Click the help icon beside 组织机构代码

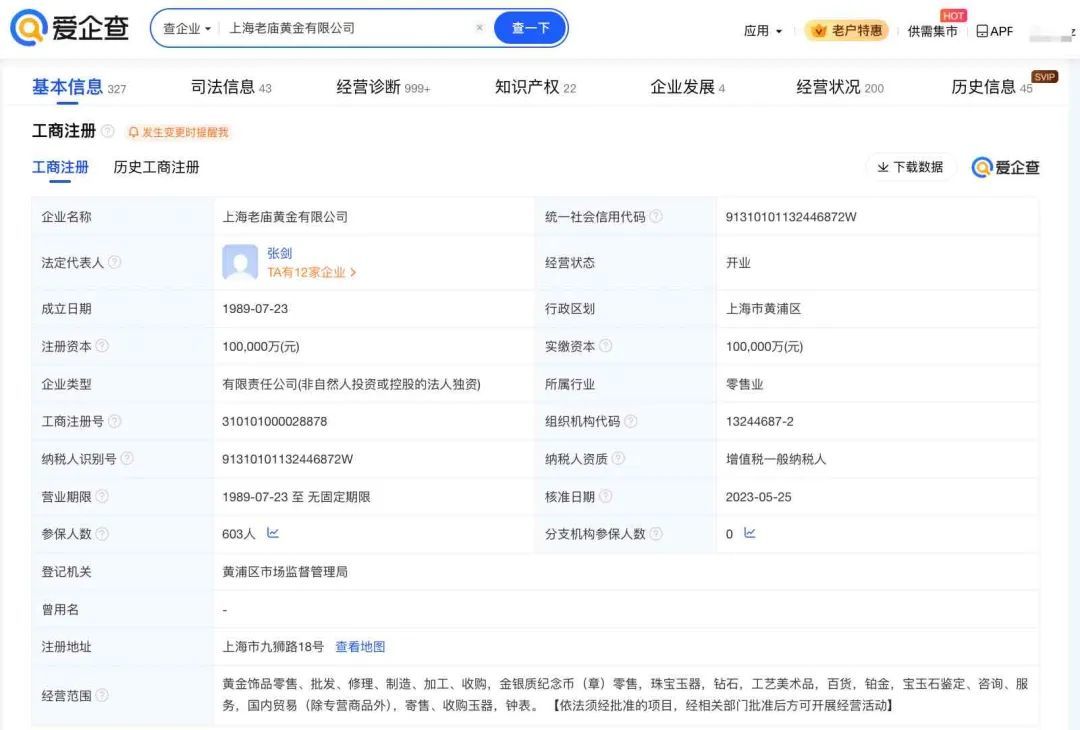630,421
